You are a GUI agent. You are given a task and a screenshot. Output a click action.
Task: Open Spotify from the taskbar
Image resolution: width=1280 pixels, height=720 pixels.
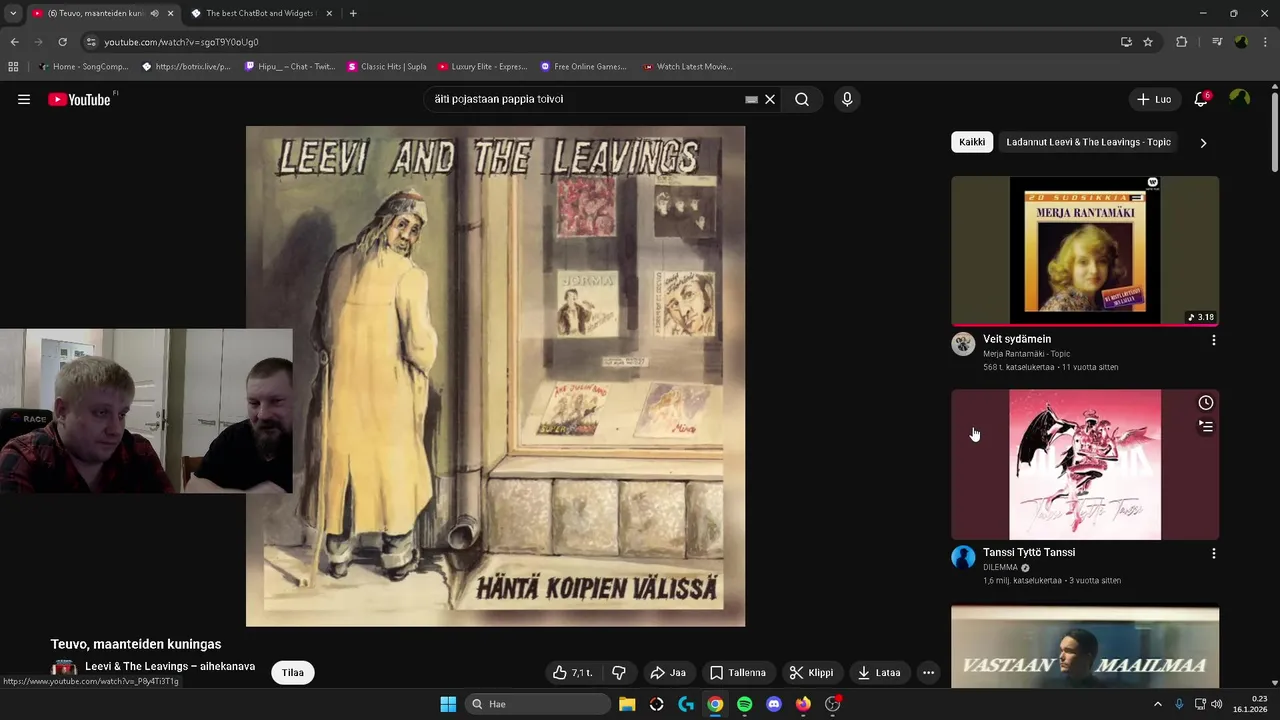coord(744,704)
